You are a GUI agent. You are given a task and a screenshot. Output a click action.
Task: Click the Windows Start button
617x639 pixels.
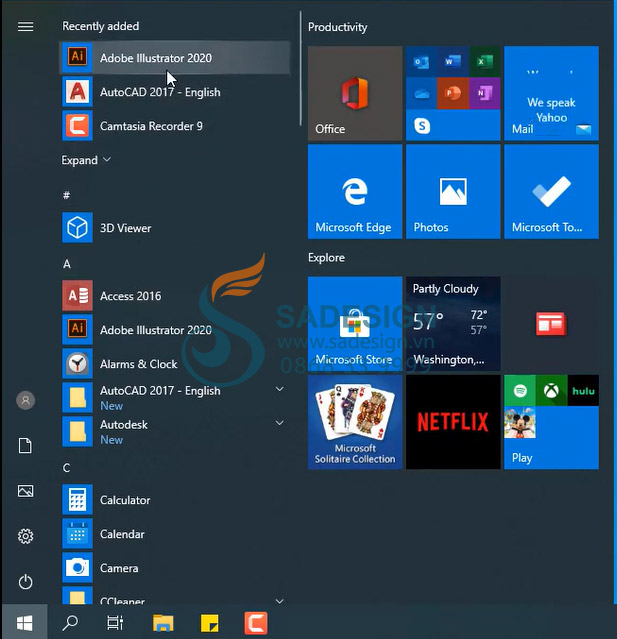25,623
